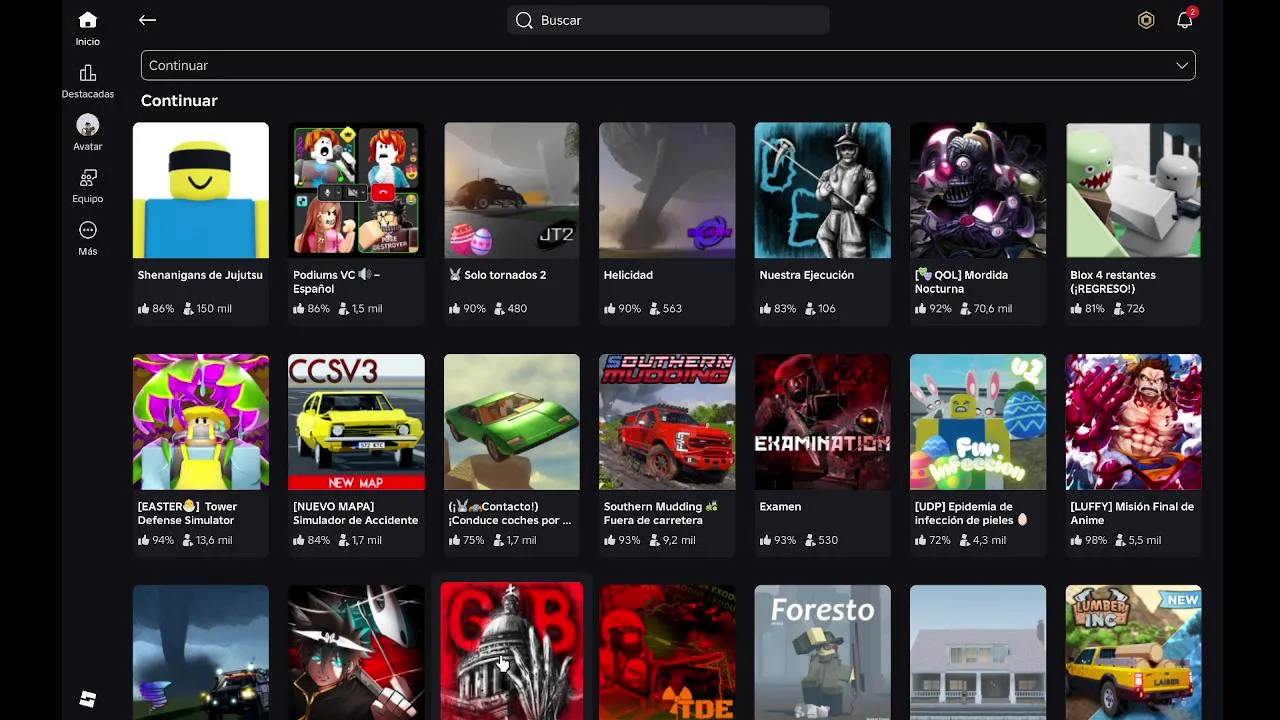The width and height of the screenshot is (1280, 720).
Task: Open Foresto game thumbnail
Action: coord(823,652)
